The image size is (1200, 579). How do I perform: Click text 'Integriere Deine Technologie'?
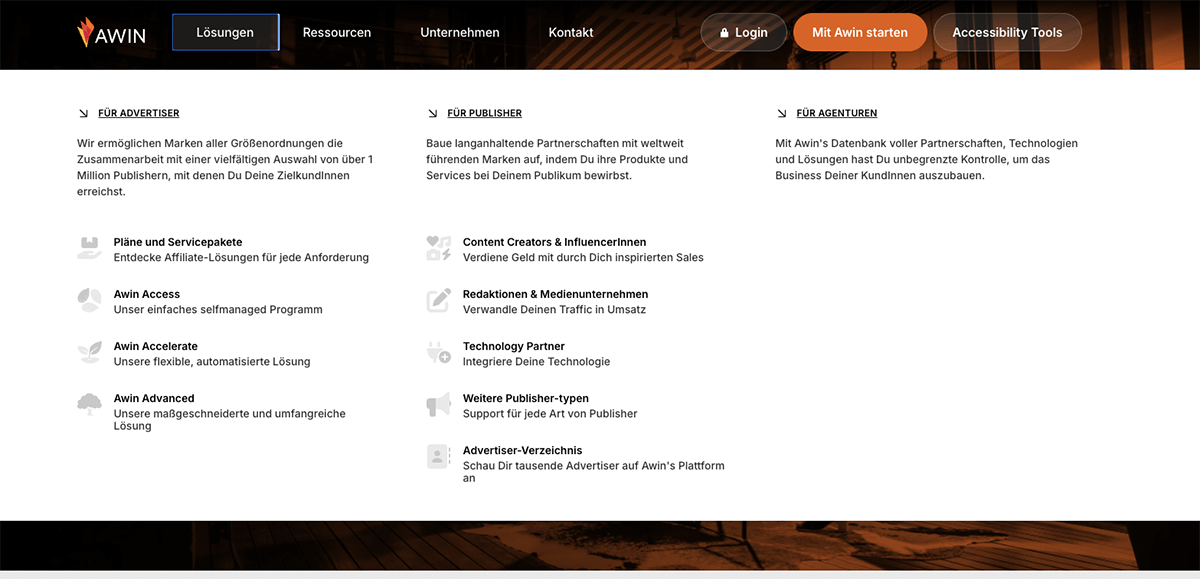[x=536, y=361]
